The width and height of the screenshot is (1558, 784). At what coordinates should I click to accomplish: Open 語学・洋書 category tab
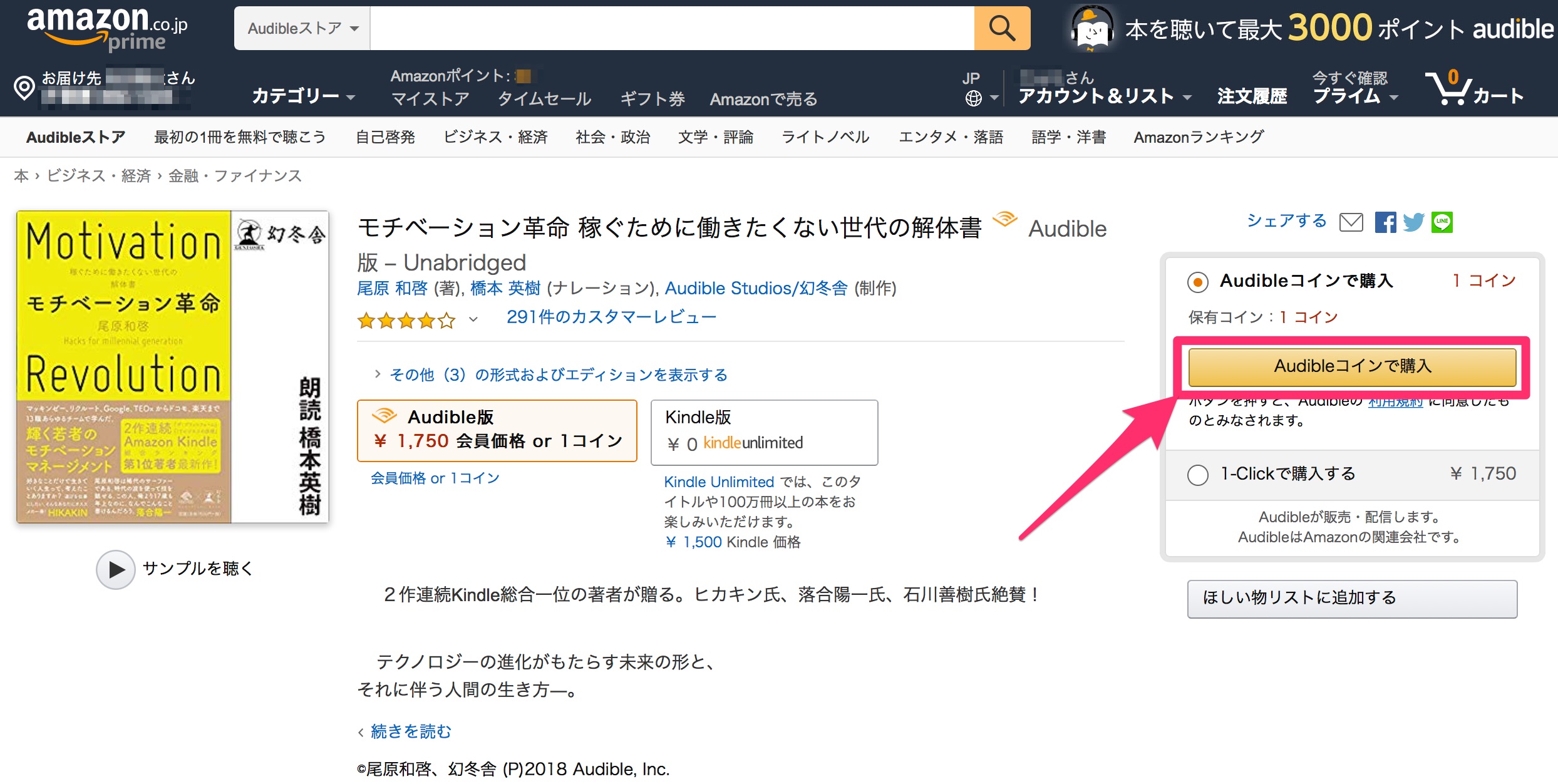[x=1068, y=137]
